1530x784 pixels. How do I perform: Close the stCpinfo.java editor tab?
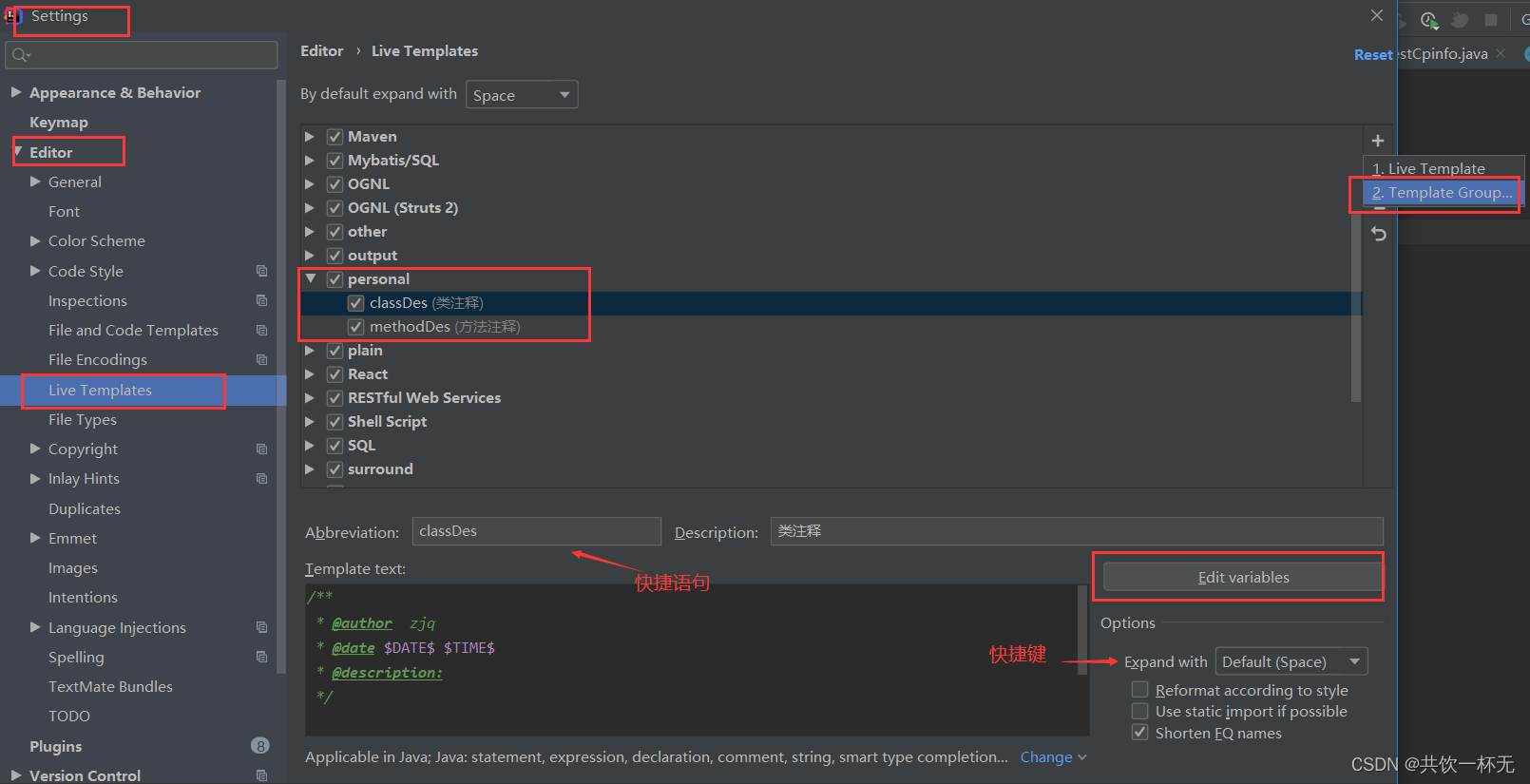tap(1501, 53)
